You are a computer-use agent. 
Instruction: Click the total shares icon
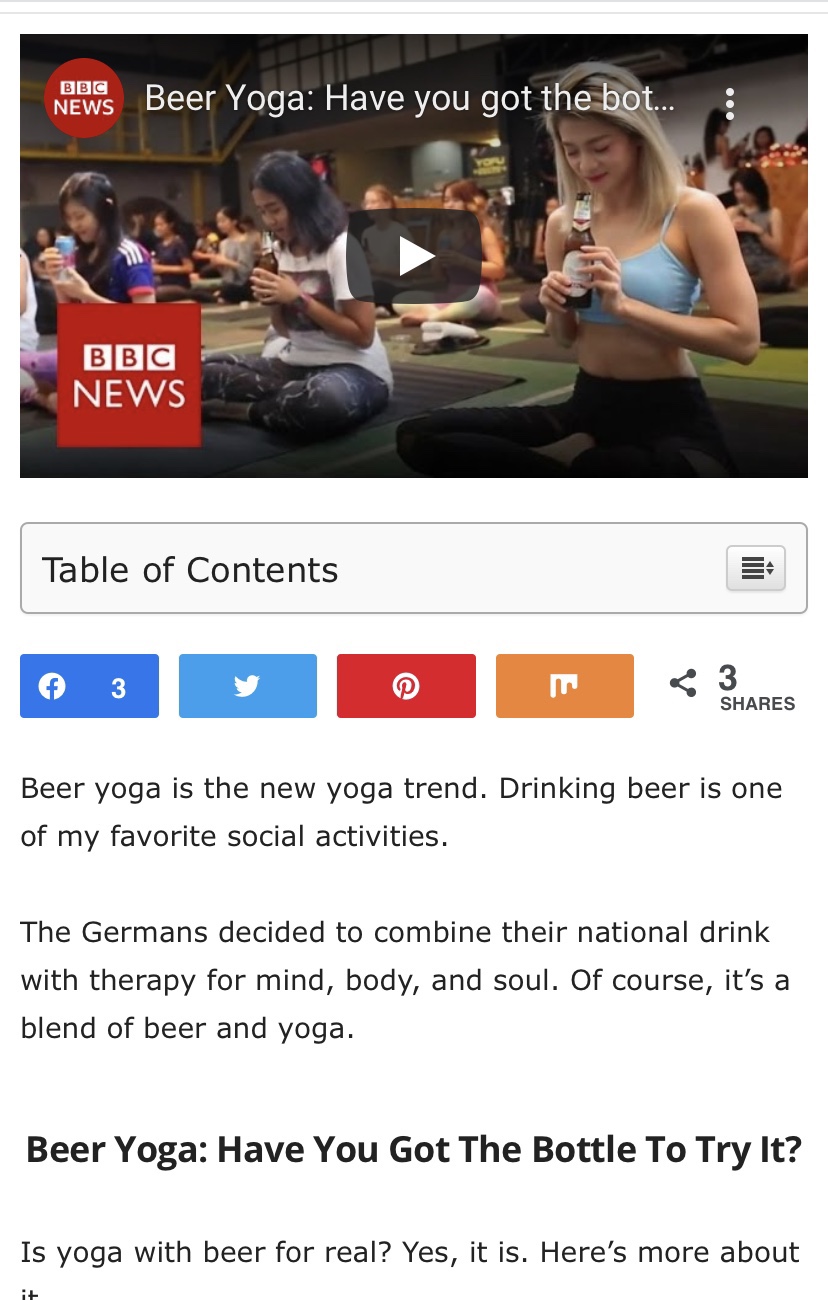tap(683, 684)
